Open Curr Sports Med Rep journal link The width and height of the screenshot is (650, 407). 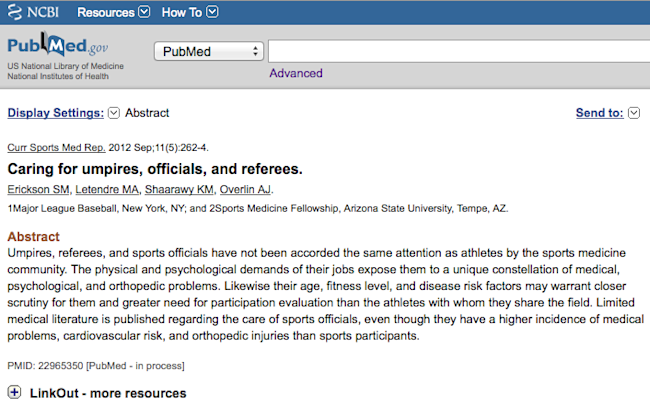click(56, 148)
